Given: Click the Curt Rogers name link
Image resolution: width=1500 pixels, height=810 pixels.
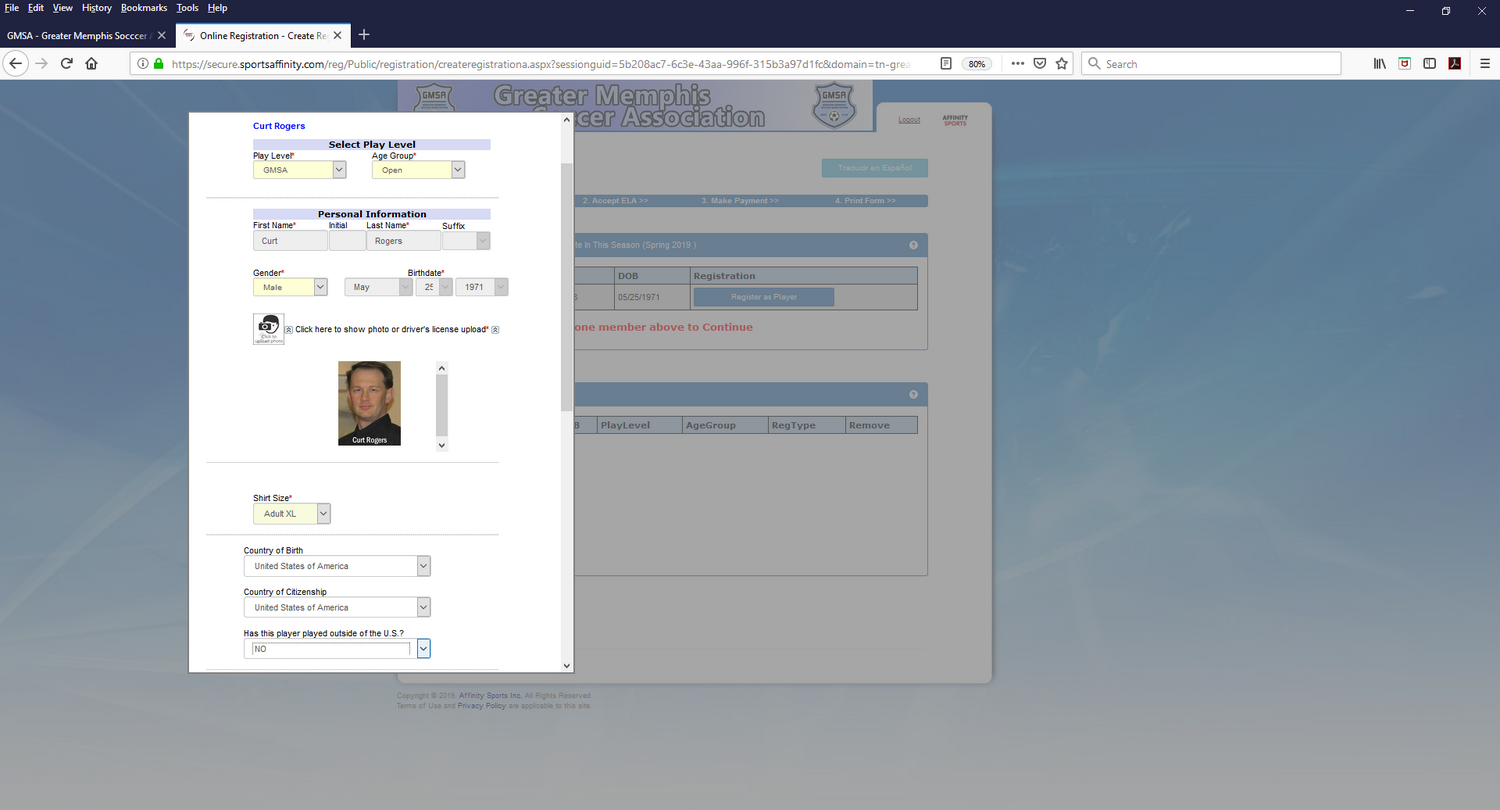Looking at the screenshot, I should coord(279,126).
